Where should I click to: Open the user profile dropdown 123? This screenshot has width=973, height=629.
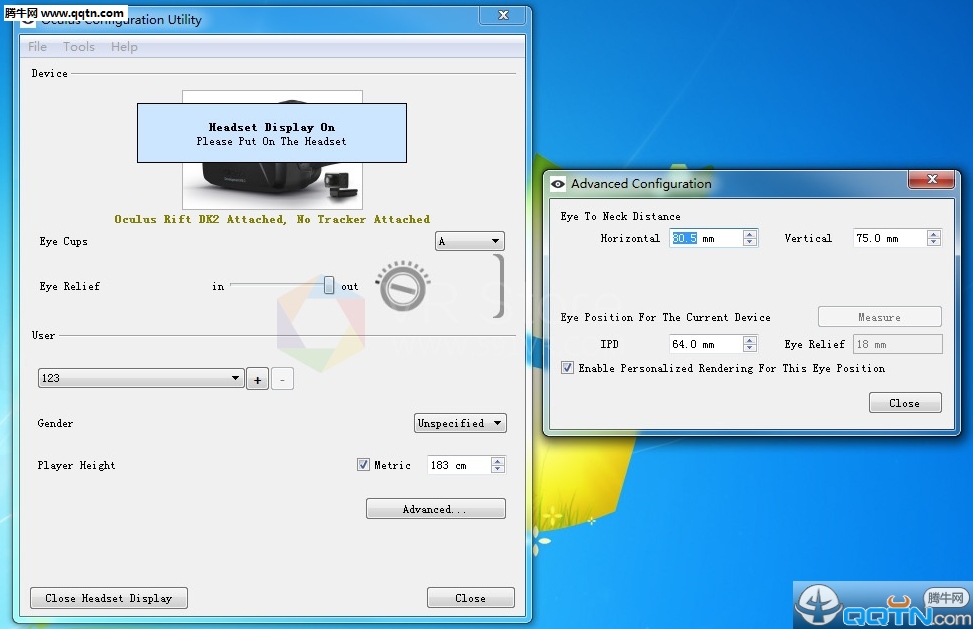[x=140, y=379]
